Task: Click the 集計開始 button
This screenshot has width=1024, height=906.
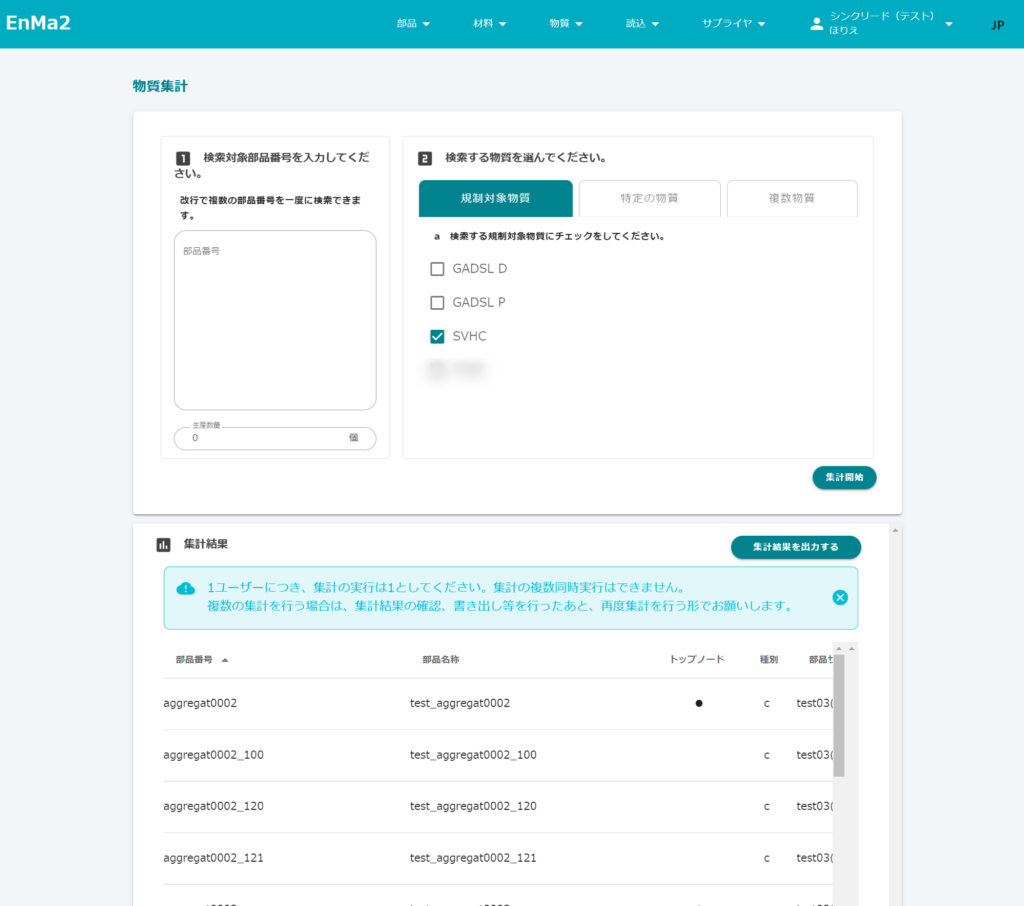Action: (844, 478)
